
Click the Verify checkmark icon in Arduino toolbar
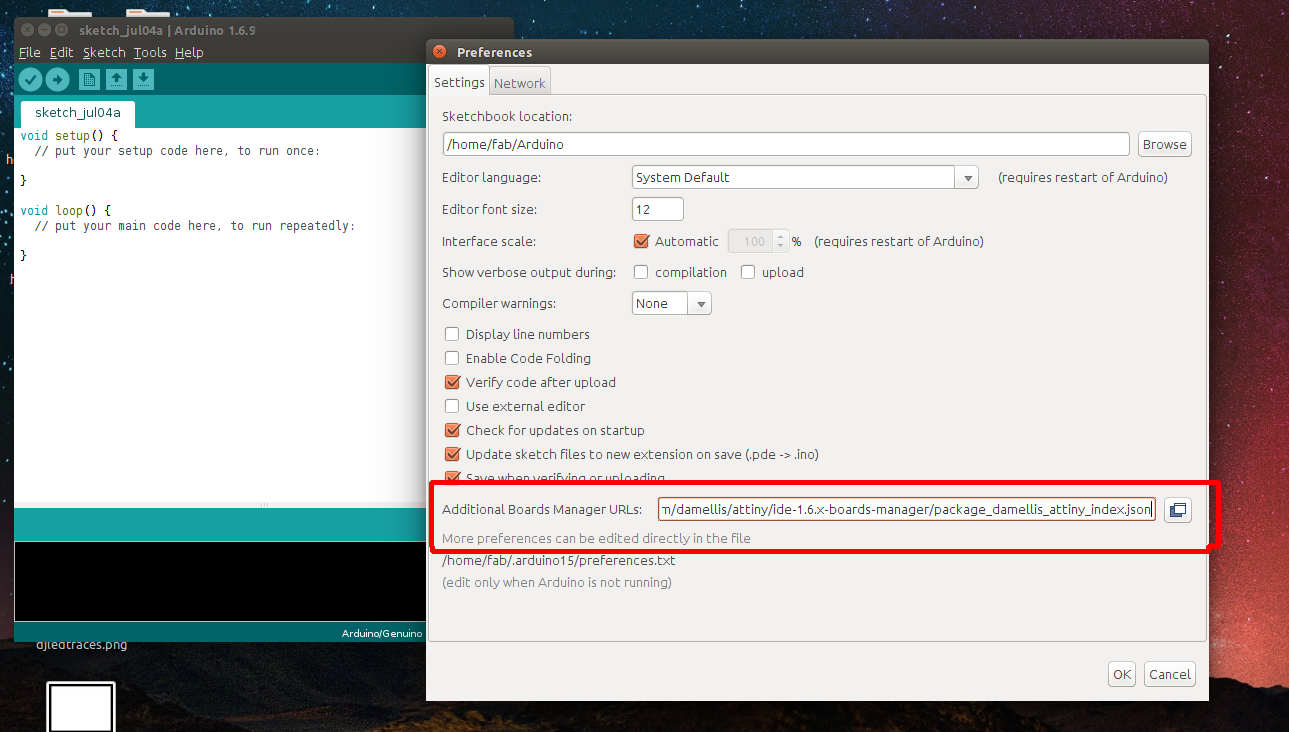[x=31, y=79]
